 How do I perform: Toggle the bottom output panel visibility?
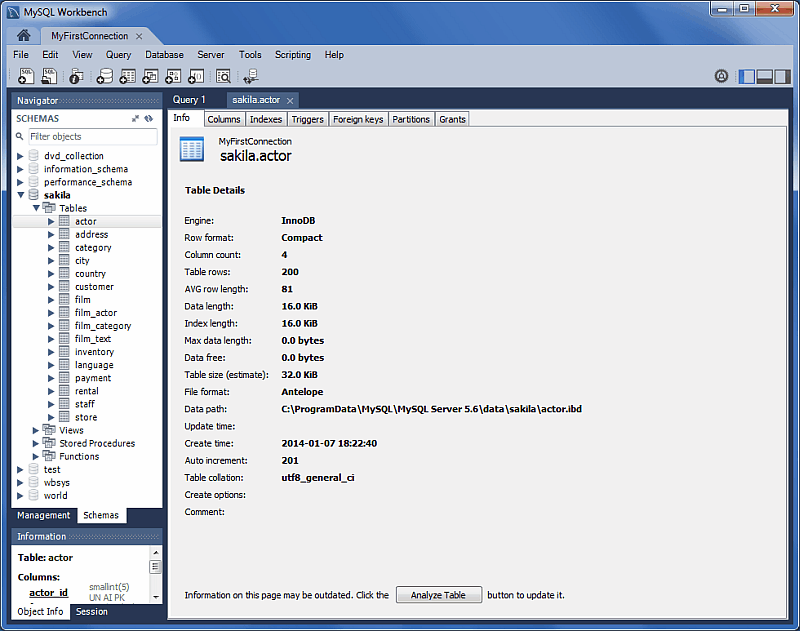[765, 76]
